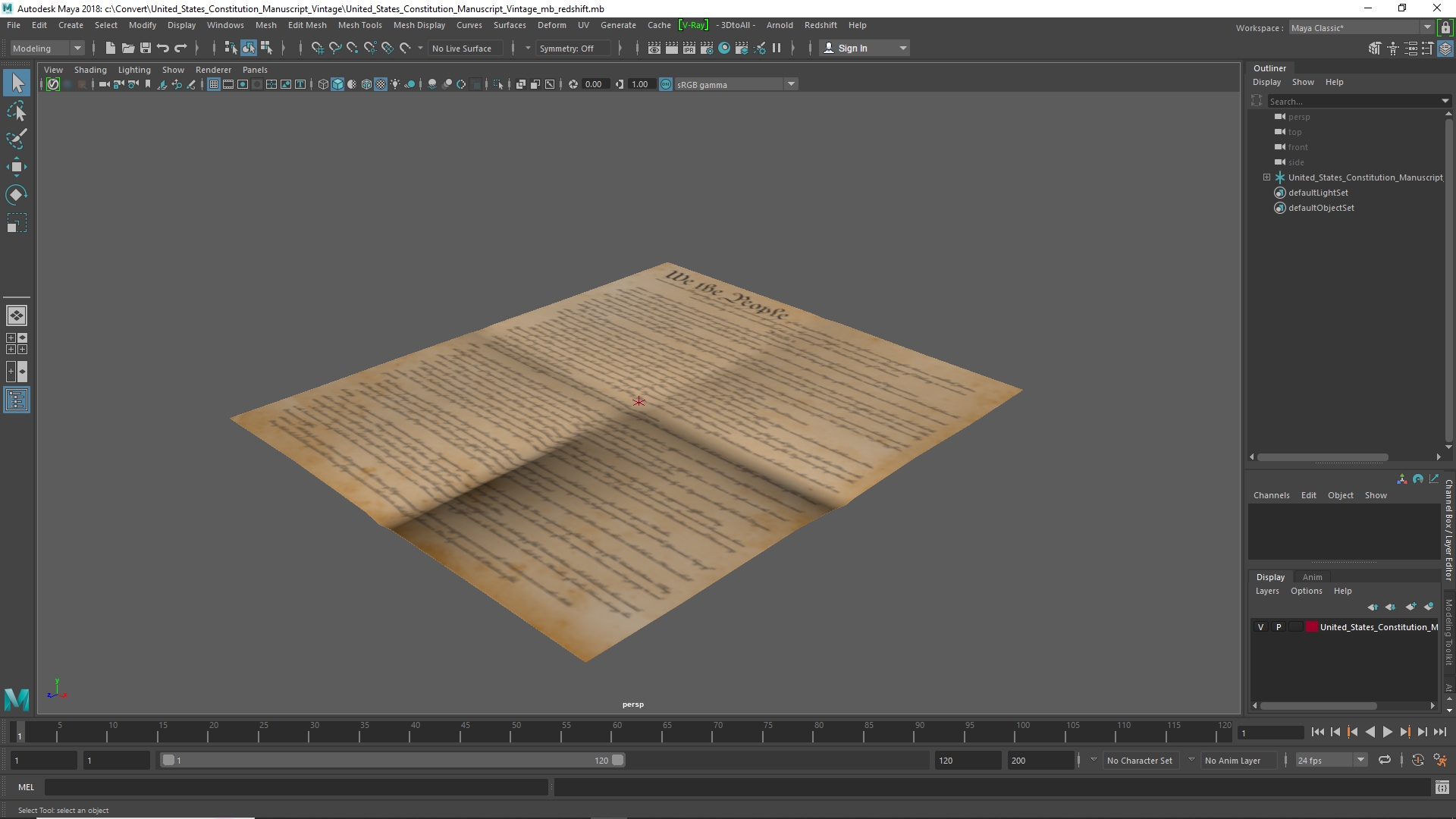Open the Sign In dropdown
This screenshot has width=1456, height=819.
coord(864,48)
